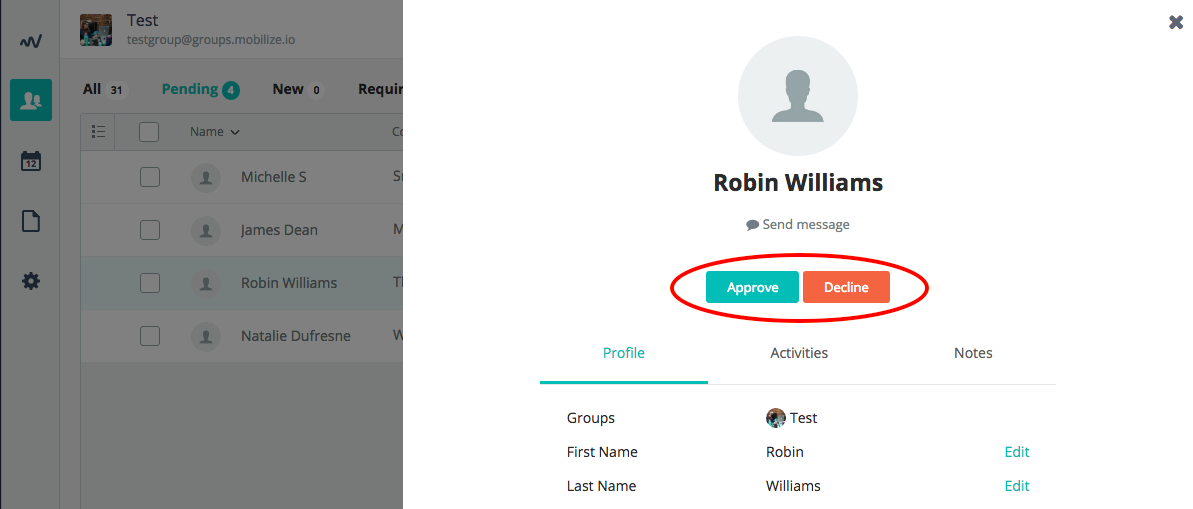Click the Test group avatar in header

click(x=97, y=30)
